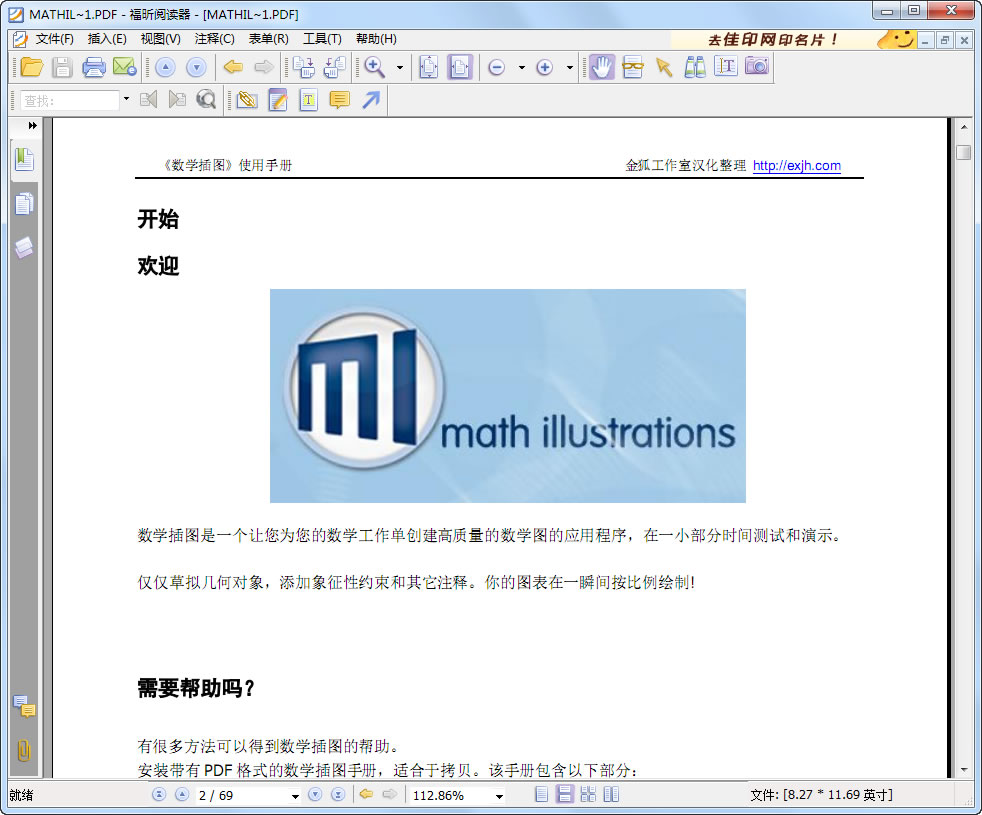Image resolution: width=982 pixels, height=815 pixels.
Task: Open the zoom percentage dropdown
Action: click(499, 796)
